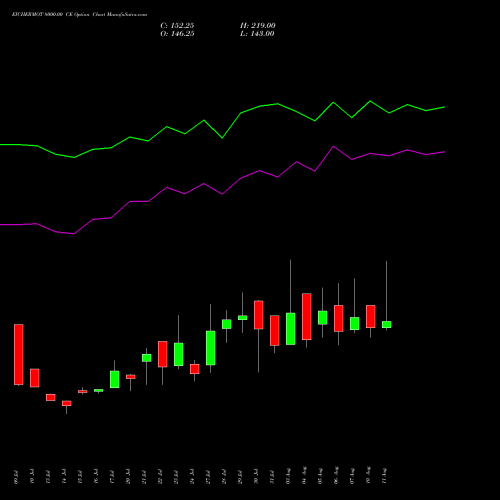Select the 10 Jul date label

point(32,477)
